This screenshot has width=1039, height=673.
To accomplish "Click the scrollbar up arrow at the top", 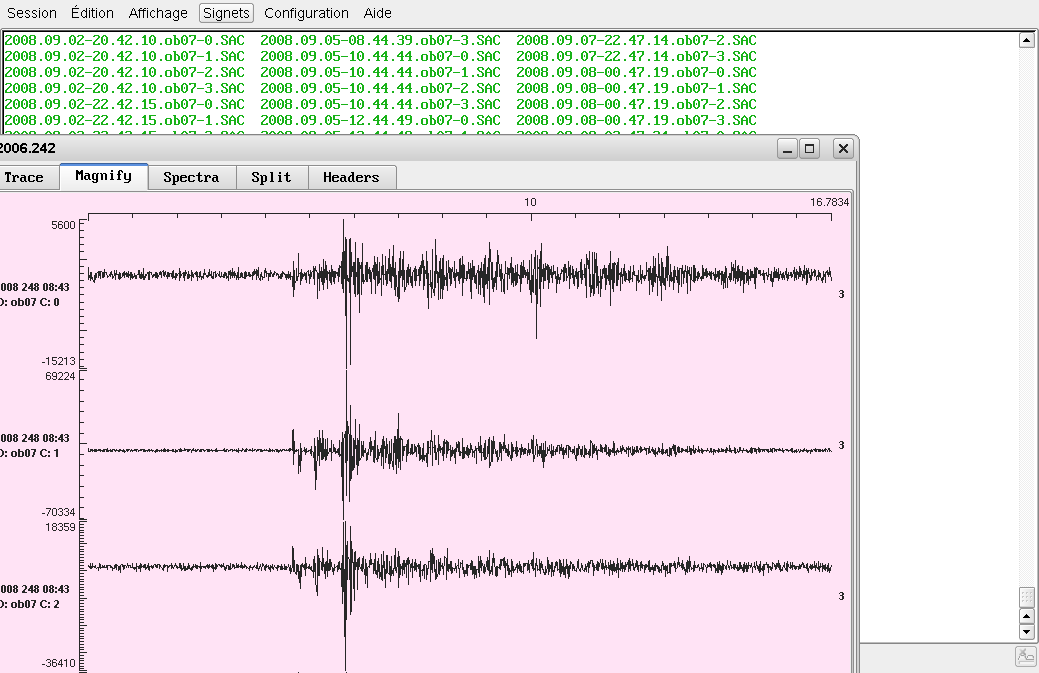I will click(x=1025, y=40).
